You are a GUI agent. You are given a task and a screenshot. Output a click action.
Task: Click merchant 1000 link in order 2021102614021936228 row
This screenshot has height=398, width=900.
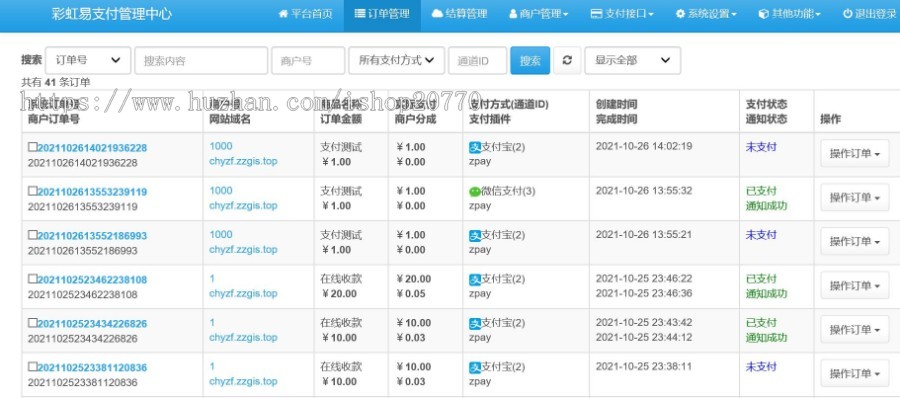(x=221, y=146)
